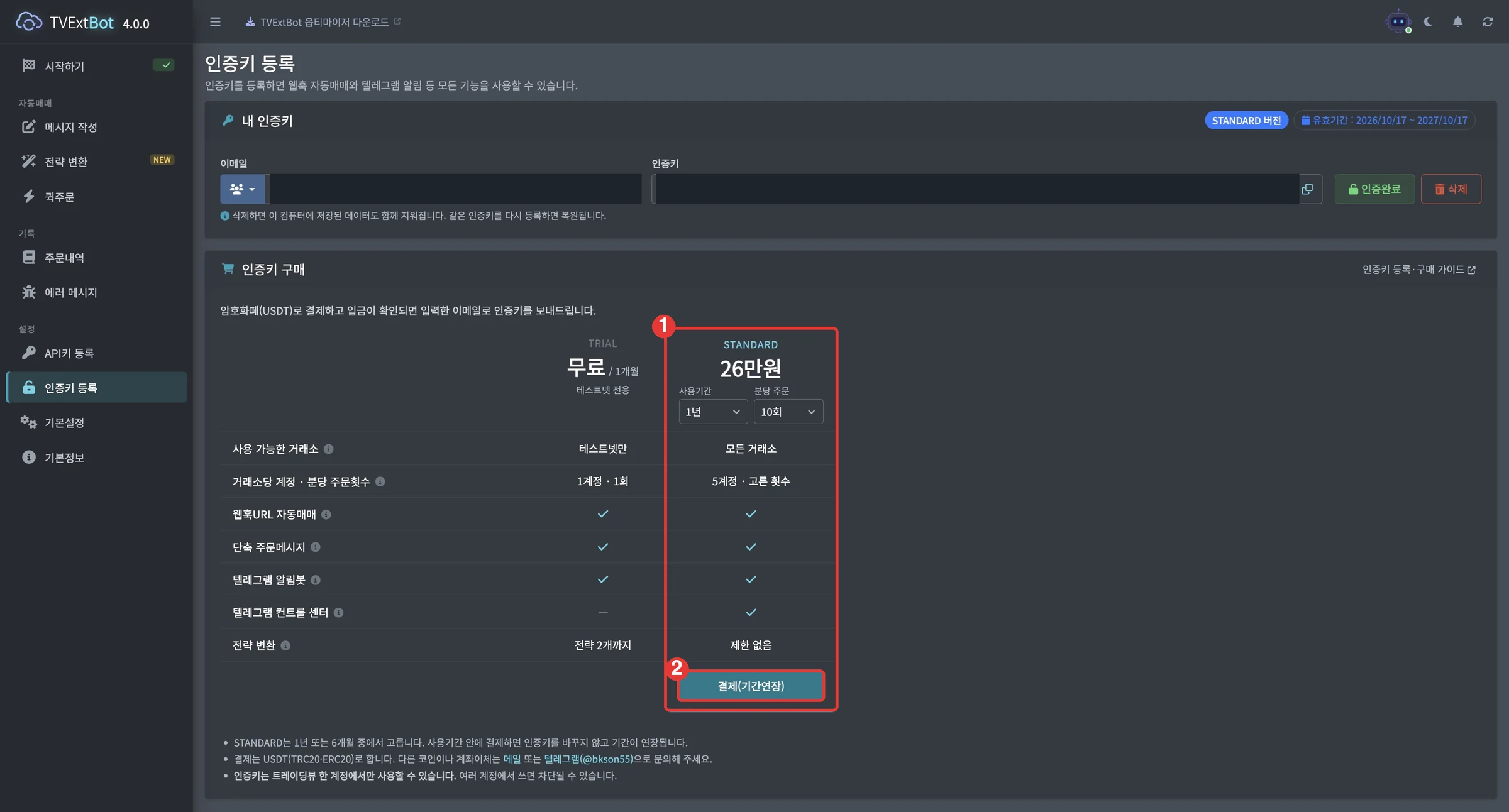
Task: Click the 26만원 price text
Action: [751, 368]
